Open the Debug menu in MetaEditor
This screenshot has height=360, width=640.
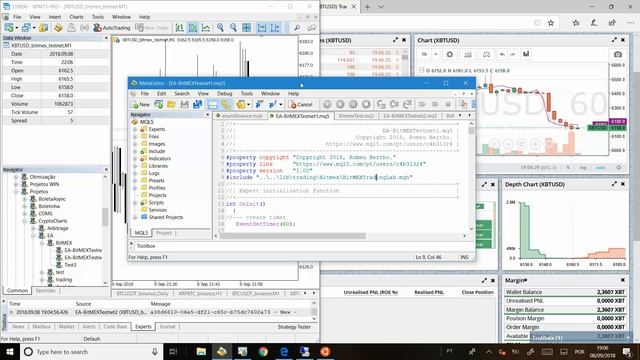(224, 93)
